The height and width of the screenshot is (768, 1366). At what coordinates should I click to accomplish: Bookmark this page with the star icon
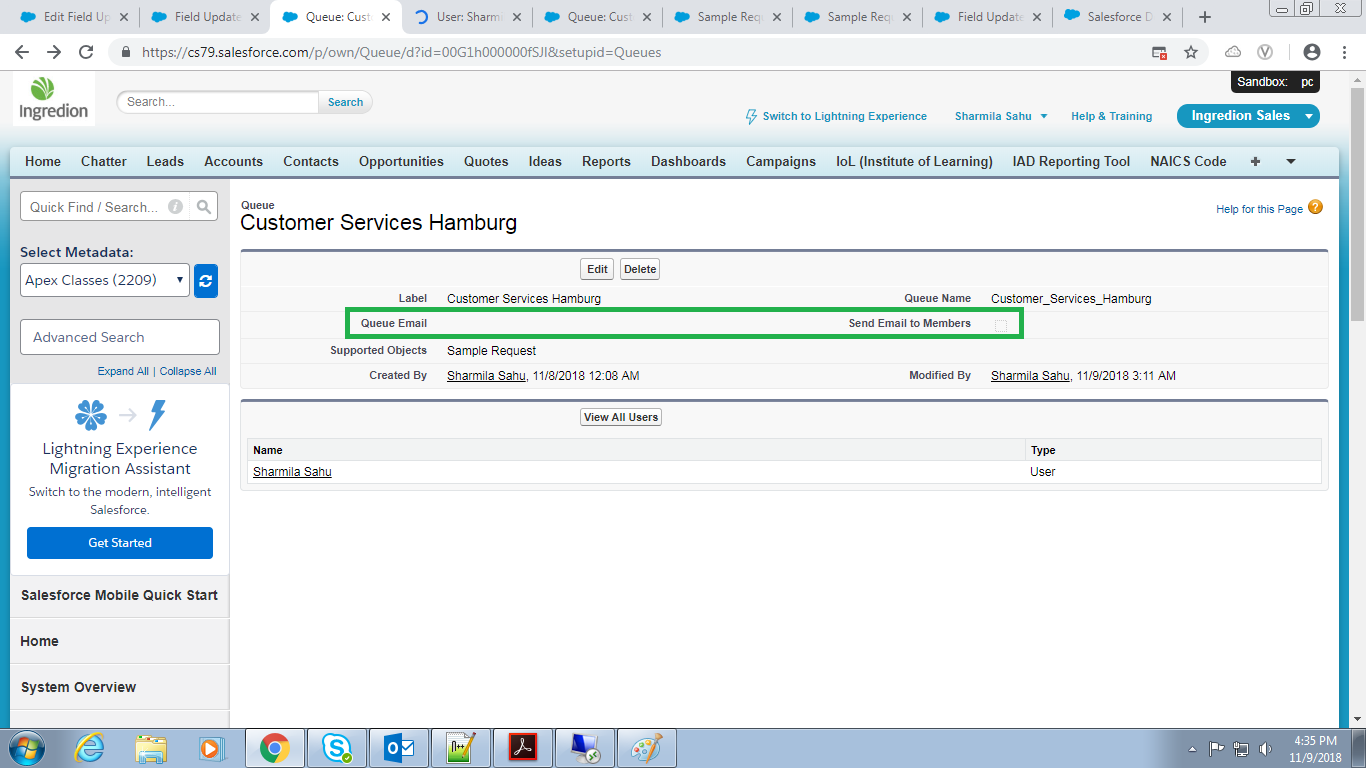pos(1190,52)
